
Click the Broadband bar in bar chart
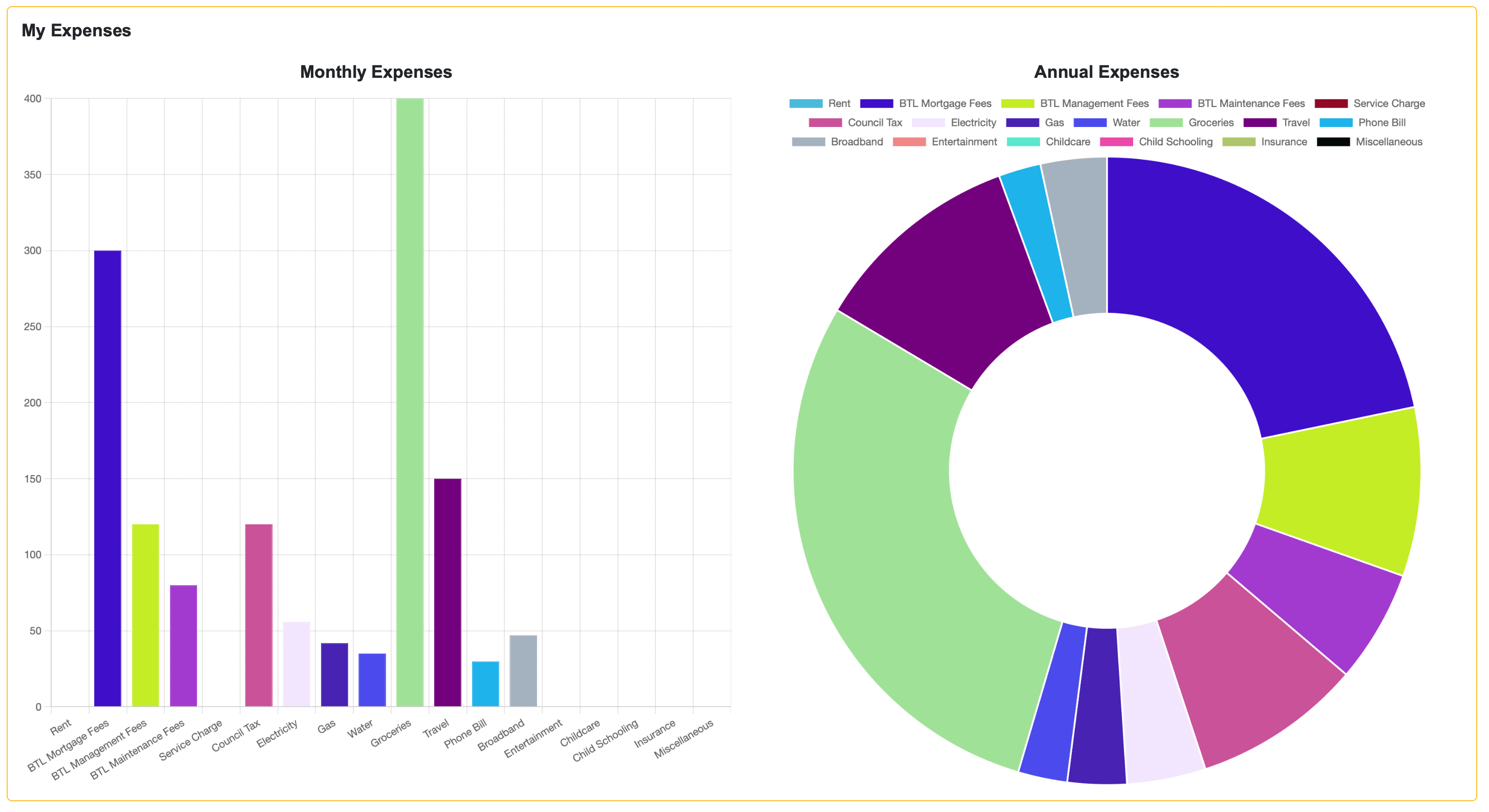[523, 670]
